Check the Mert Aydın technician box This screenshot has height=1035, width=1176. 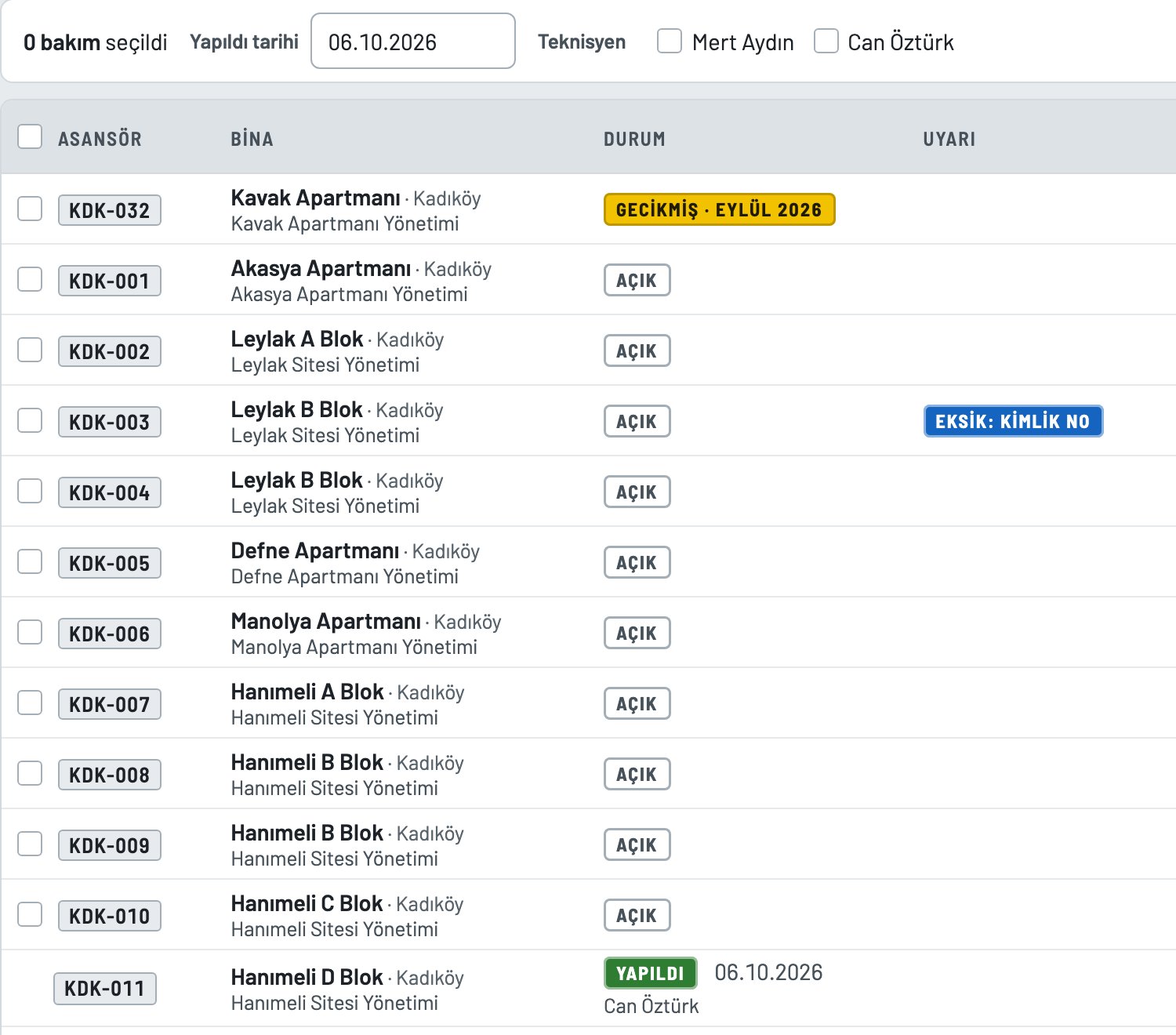(x=670, y=41)
